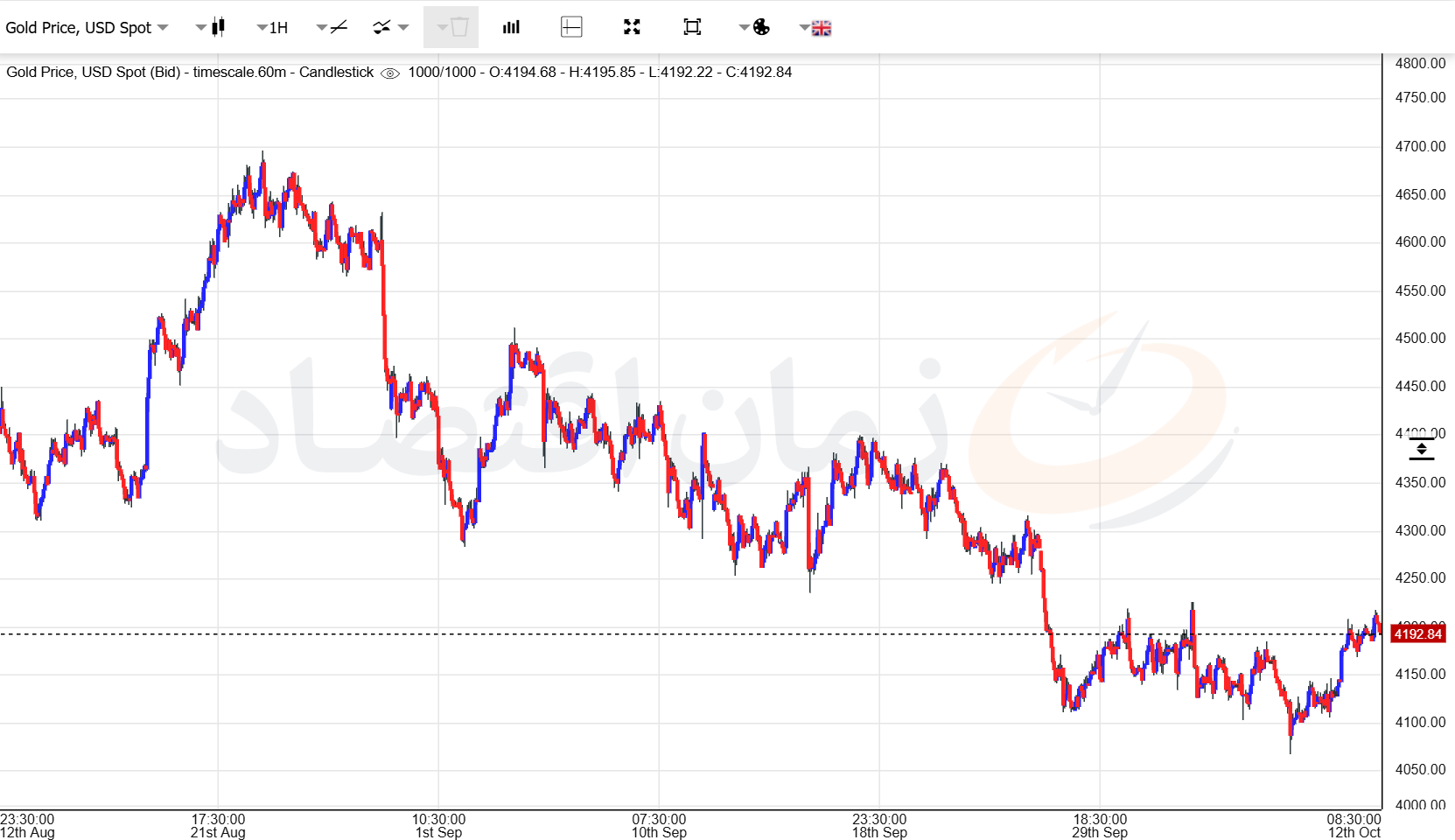Click the 21st Aug 17:30:00 time label
The height and width of the screenshot is (840, 1455).
tap(218, 826)
